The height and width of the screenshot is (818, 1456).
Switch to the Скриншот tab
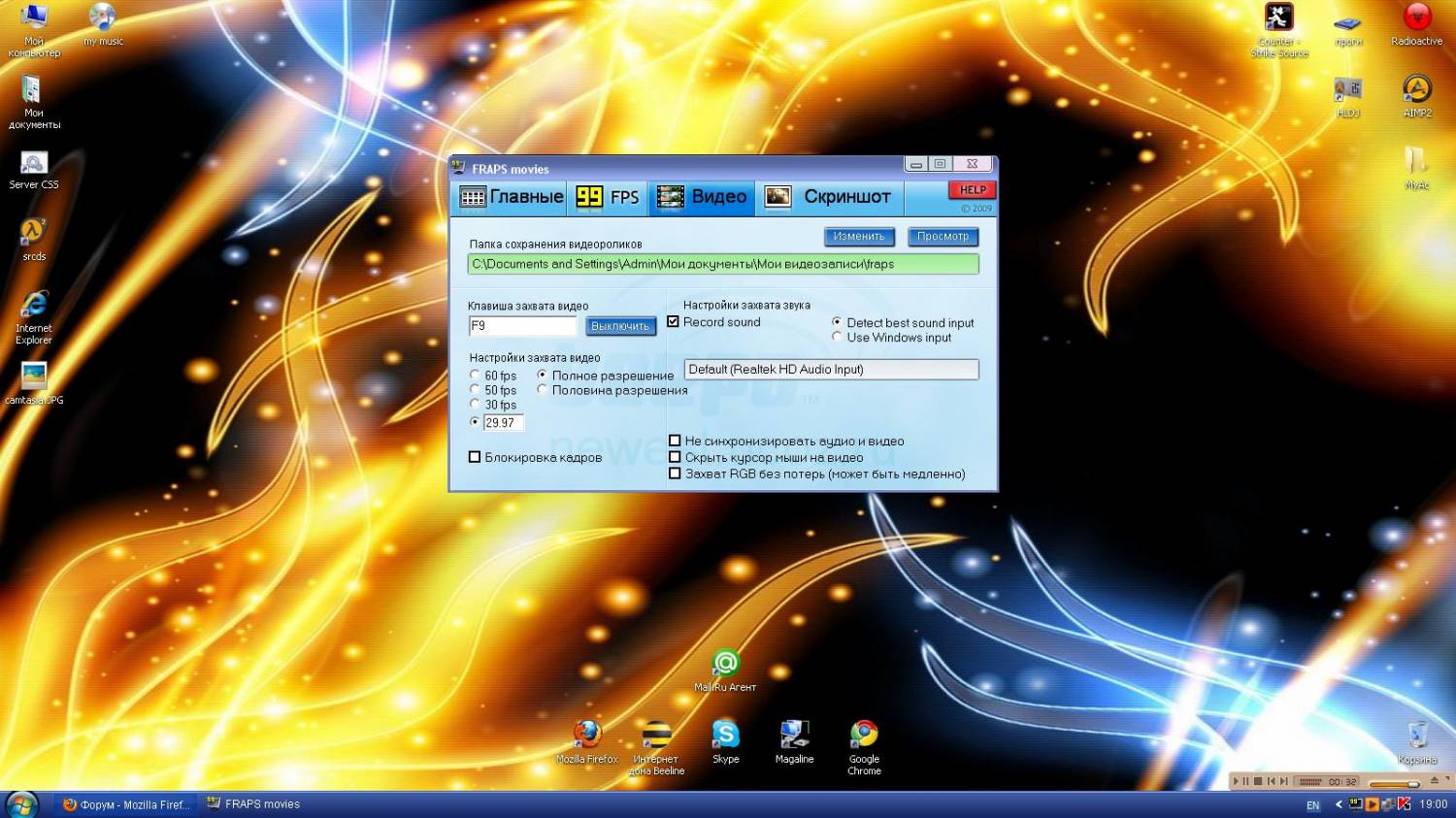point(829,197)
